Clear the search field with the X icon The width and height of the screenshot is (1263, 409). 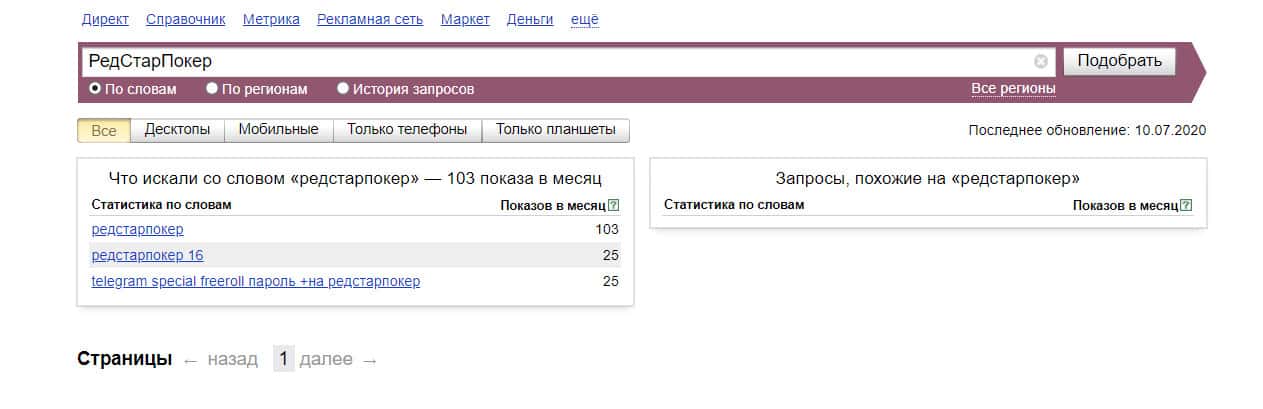click(1041, 62)
